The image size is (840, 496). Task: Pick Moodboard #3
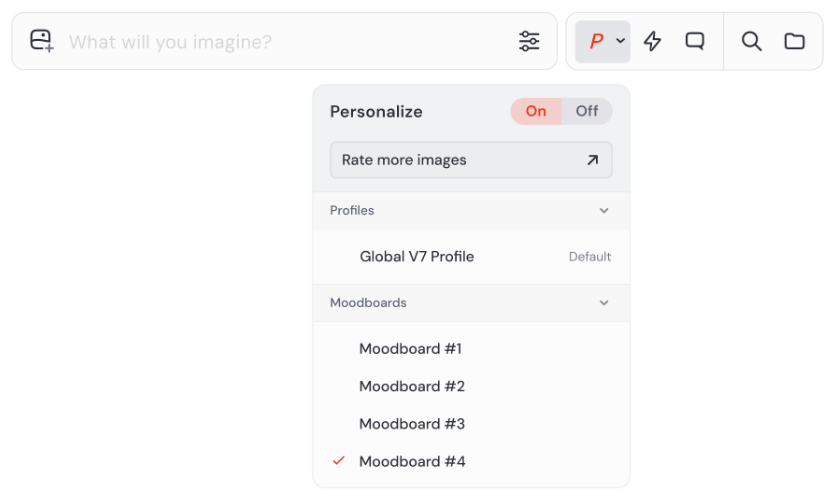coord(412,424)
